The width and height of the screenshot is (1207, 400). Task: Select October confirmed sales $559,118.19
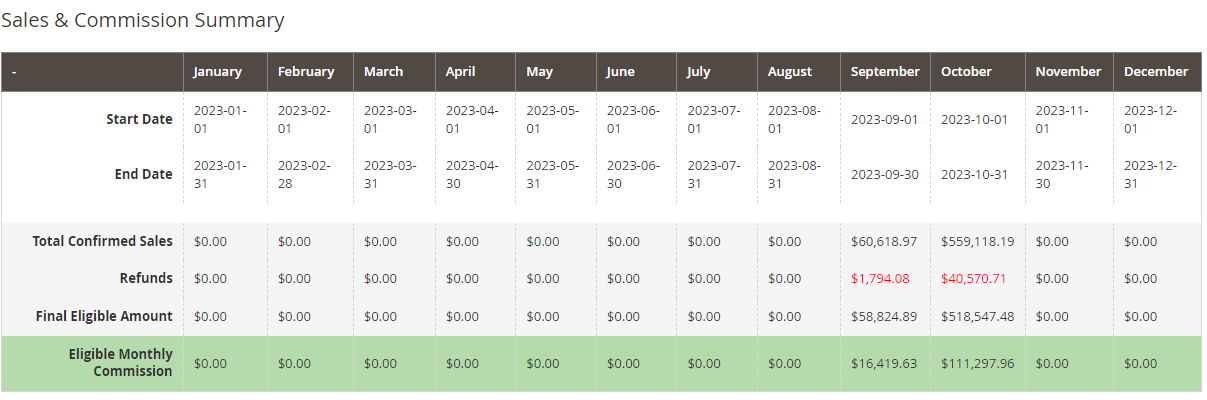(x=977, y=241)
